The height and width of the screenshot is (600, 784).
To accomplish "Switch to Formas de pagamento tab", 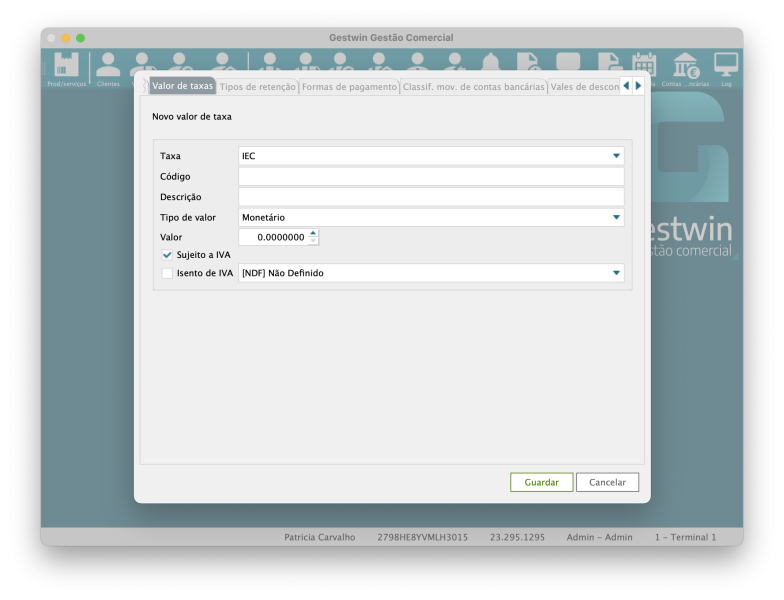I will point(349,87).
